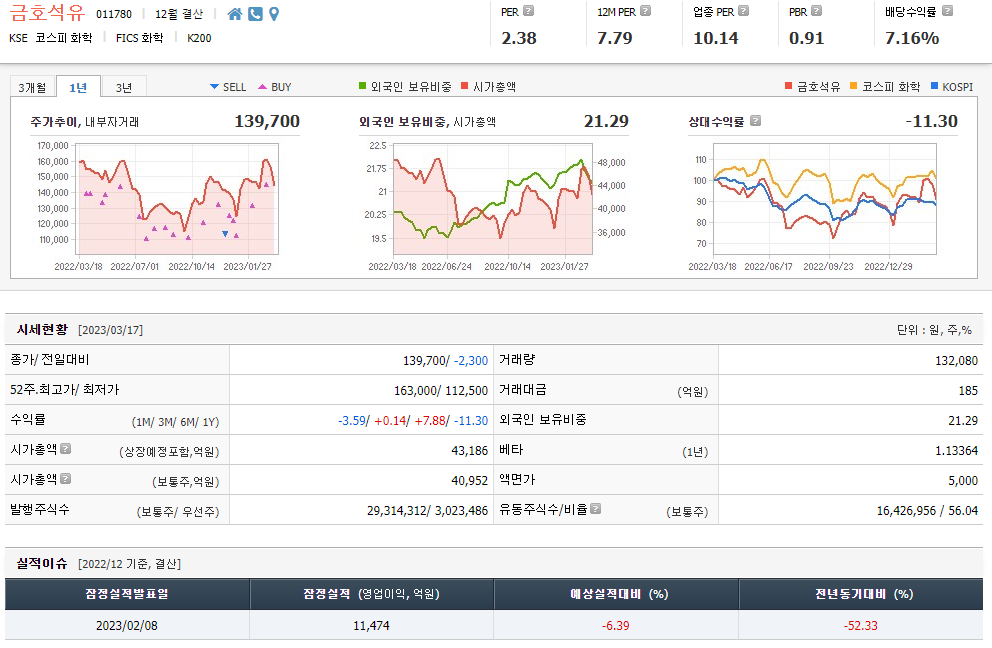Screen dimensions: 992x648
Task: Click the -11.30 relative return value
Action: coord(931,121)
